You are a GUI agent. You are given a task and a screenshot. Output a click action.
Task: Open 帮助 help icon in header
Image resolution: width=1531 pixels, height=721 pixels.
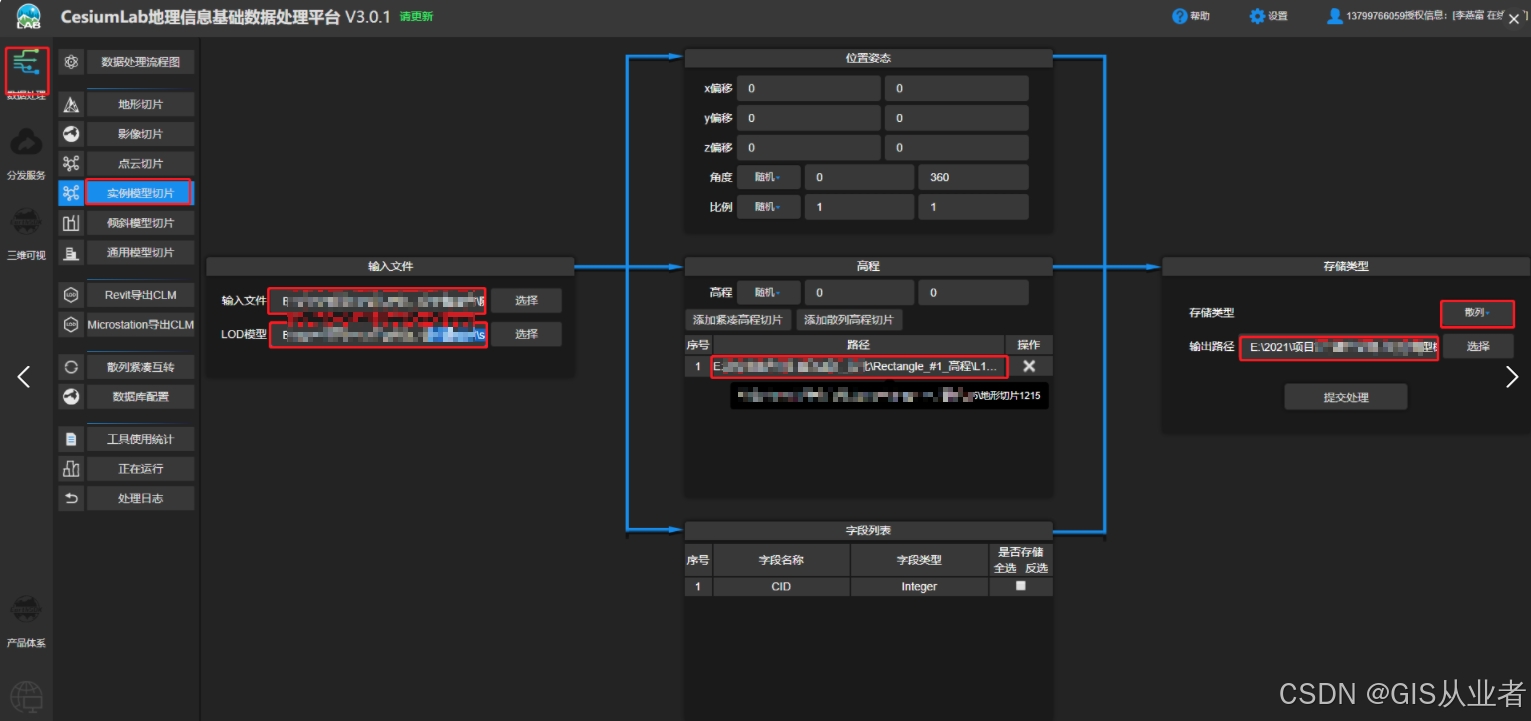1180,16
